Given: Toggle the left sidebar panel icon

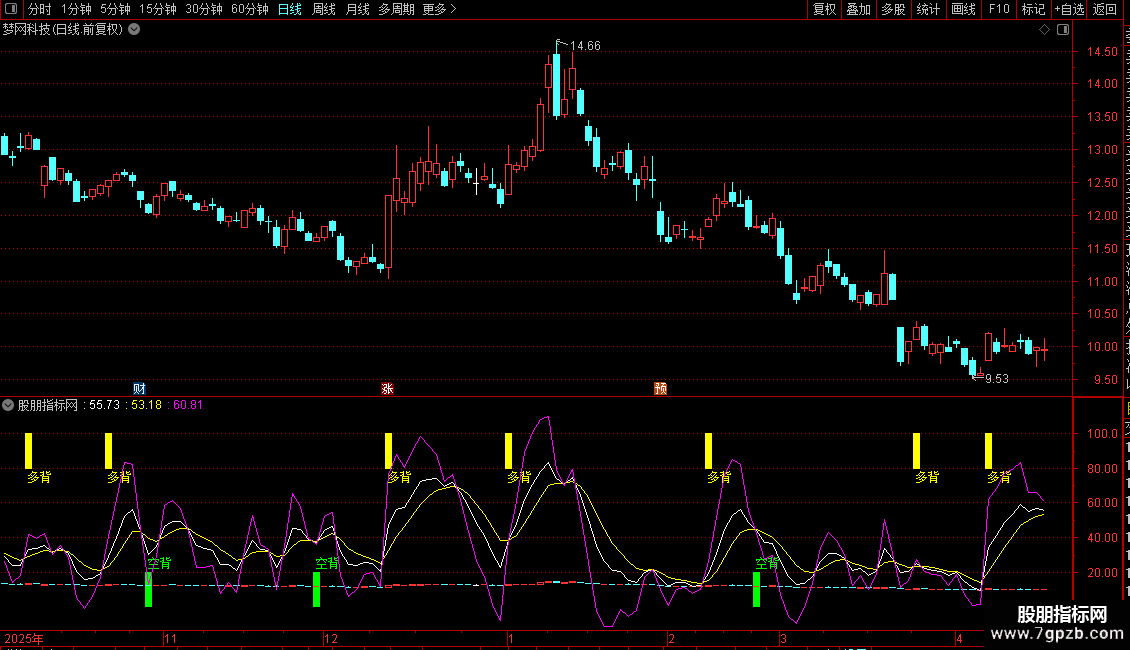Looking at the screenshot, I should click(x=11, y=9).
